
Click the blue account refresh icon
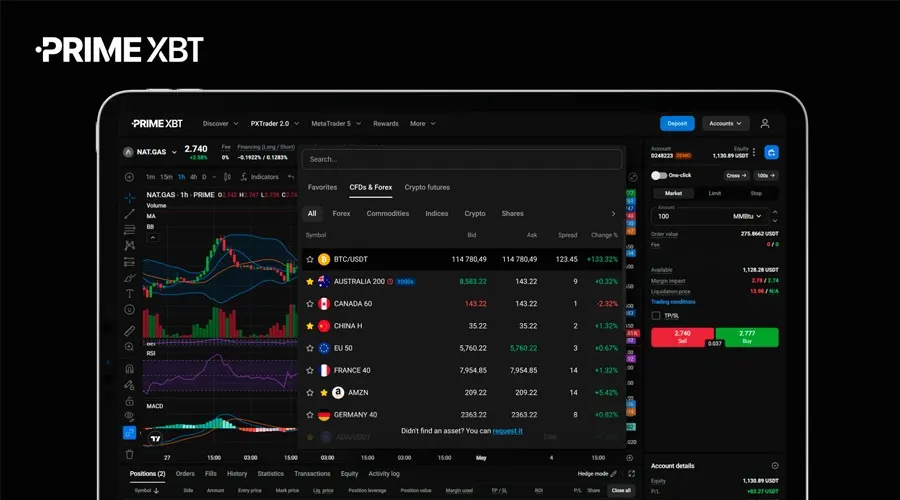coord(771,152)
